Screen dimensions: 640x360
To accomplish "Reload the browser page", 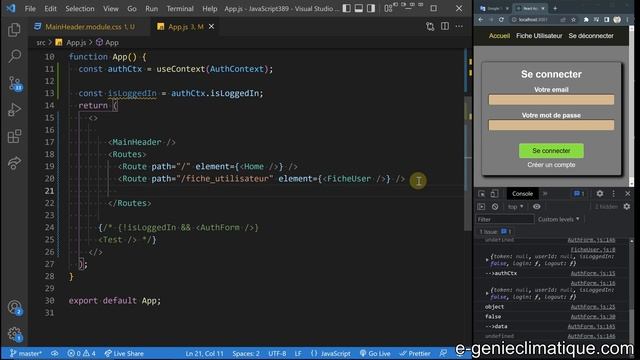I will pyautogui.click(x=501, y=20).
